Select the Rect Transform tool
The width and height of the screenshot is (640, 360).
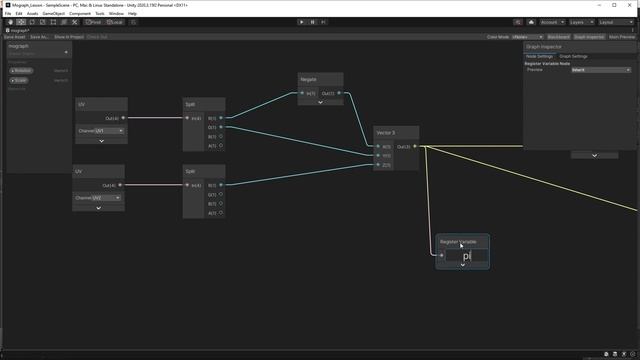(x=53, y=22)
